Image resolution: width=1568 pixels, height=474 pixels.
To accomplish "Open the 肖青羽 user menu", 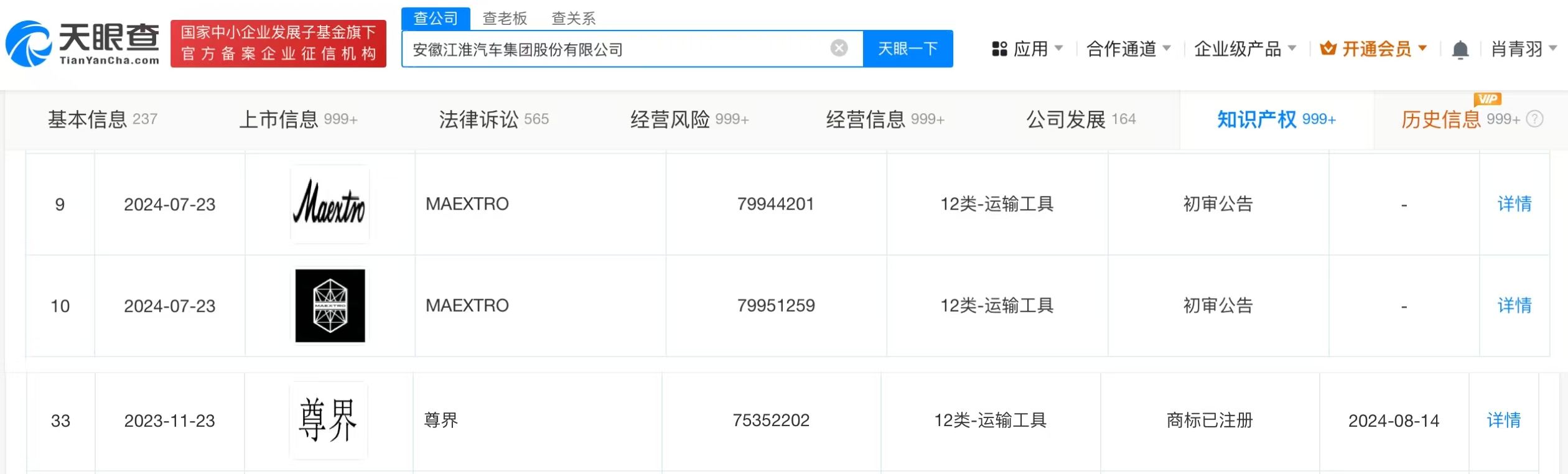I will point(1524,49).
